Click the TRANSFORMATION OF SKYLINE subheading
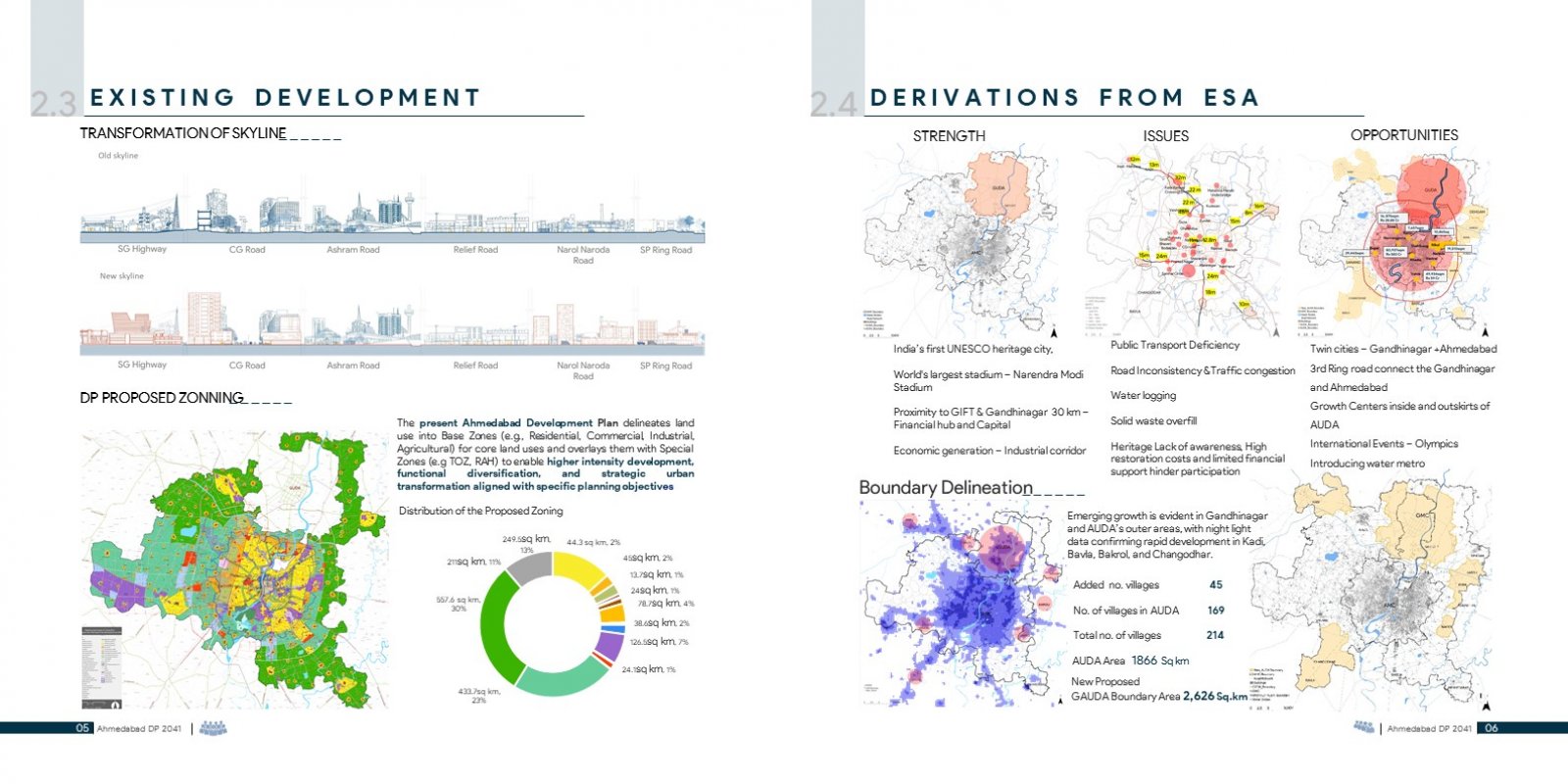1568x784 pixels. tap(183, 133)
